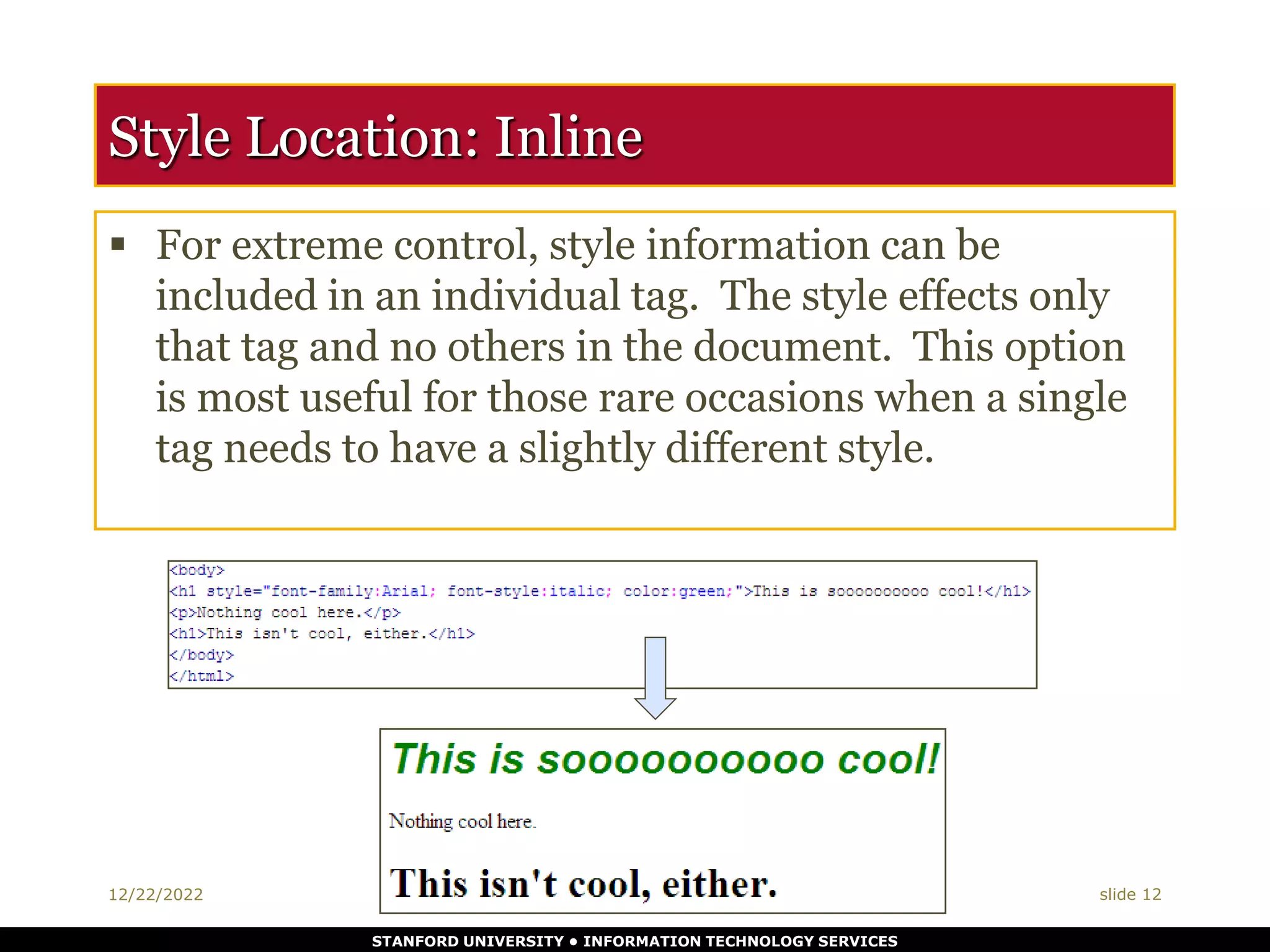The height and width of the screenshot is (952, 1270).
Task: Click the green italic 'This is sooooooooooo cool!' heading
Action: 666,759
